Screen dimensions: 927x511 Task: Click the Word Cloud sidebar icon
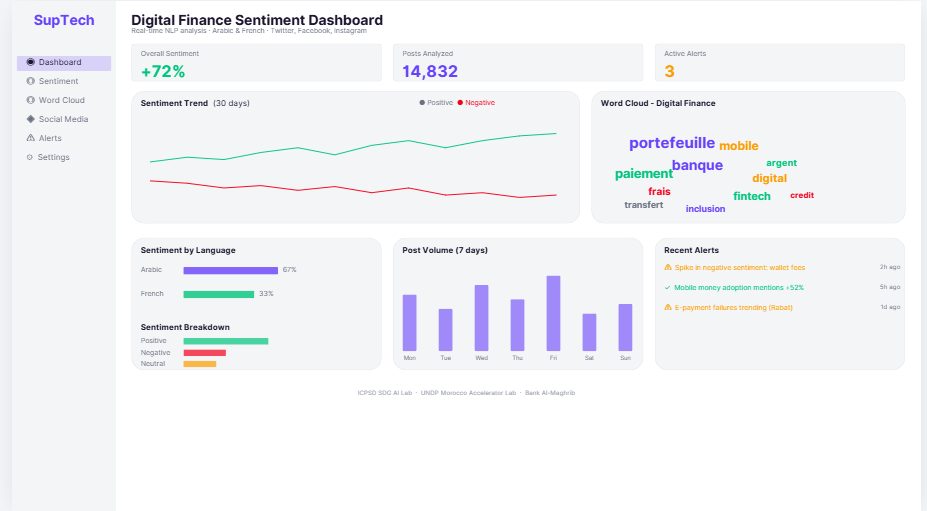pos(31,100)
